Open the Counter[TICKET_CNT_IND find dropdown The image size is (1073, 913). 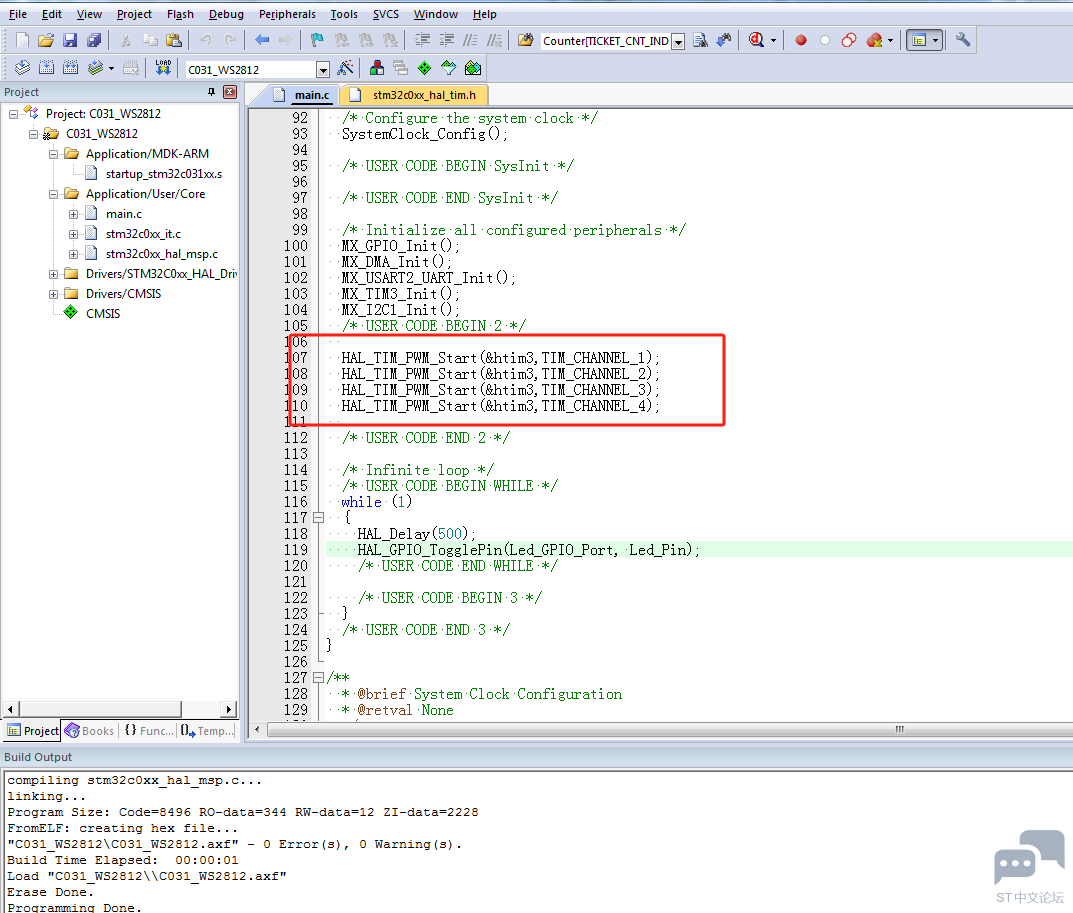click(678, 42)
